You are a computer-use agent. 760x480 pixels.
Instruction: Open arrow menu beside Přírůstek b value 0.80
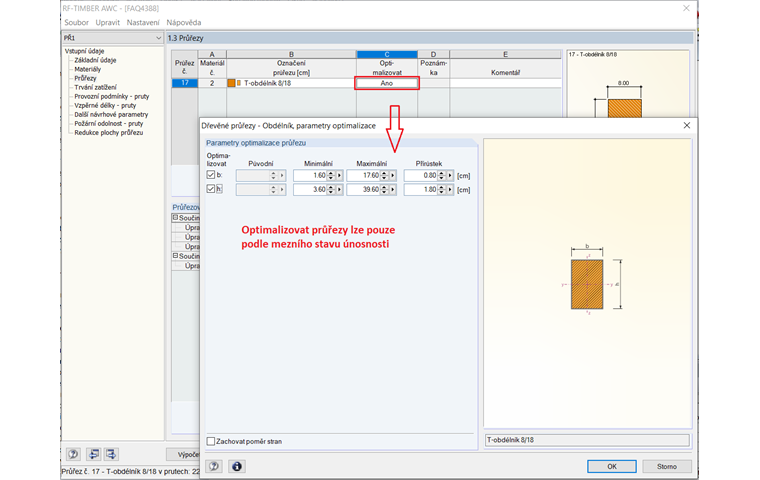coord(450,176)
